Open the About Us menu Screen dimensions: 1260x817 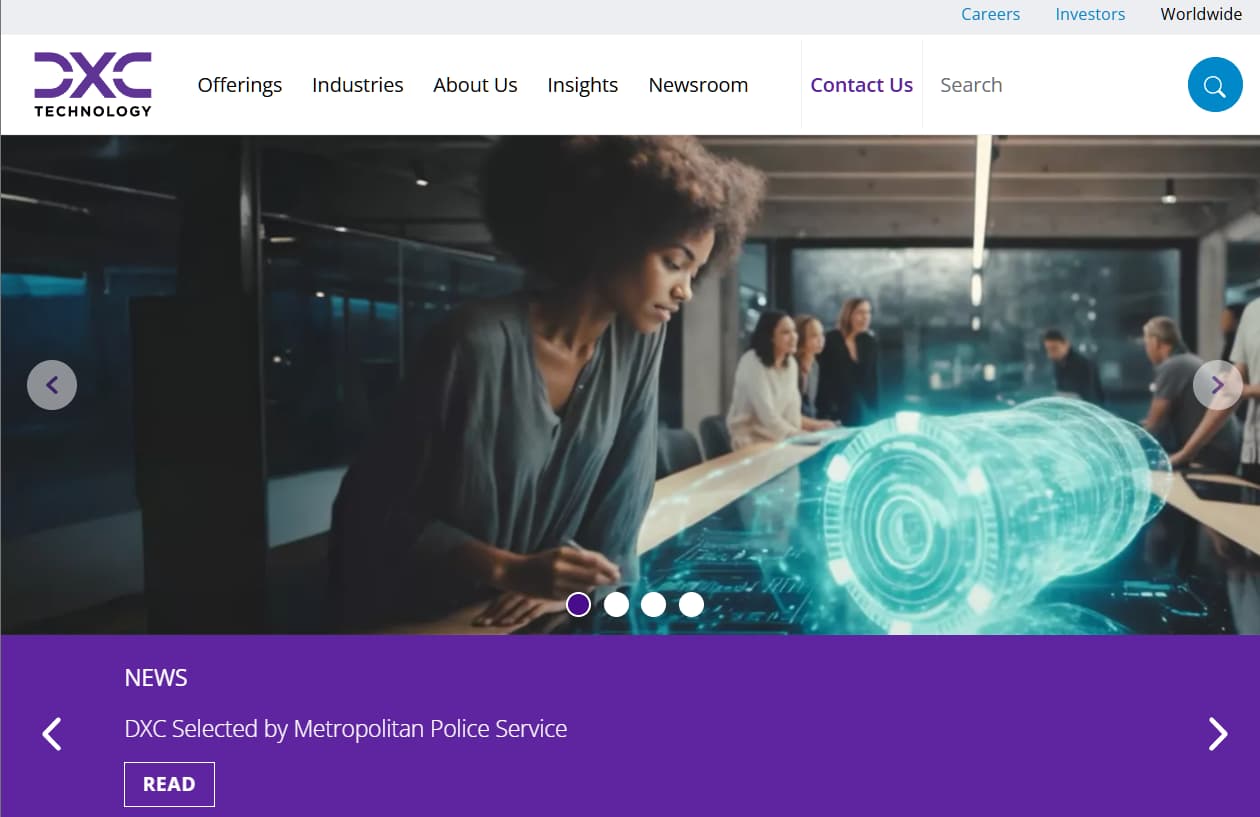[x=475, y=85]
